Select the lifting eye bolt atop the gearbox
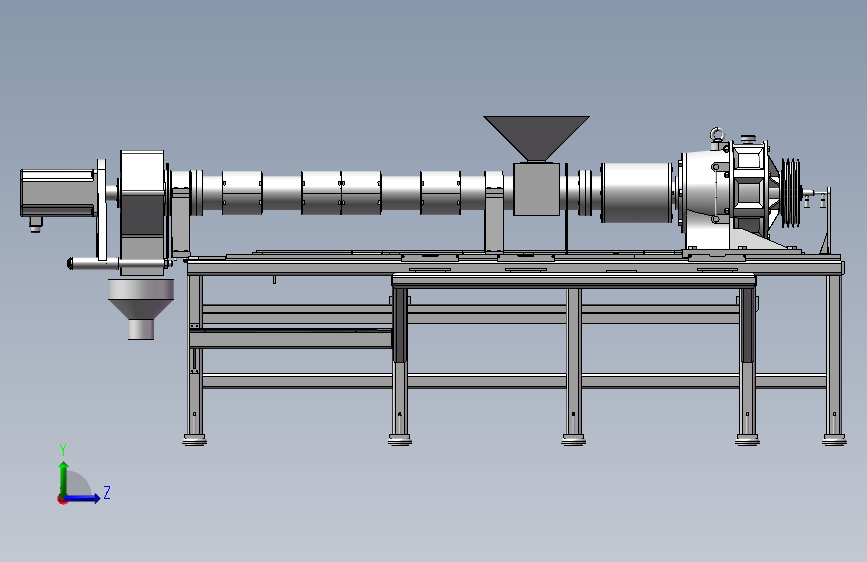 pyautogui.click(x=718, y=136)
